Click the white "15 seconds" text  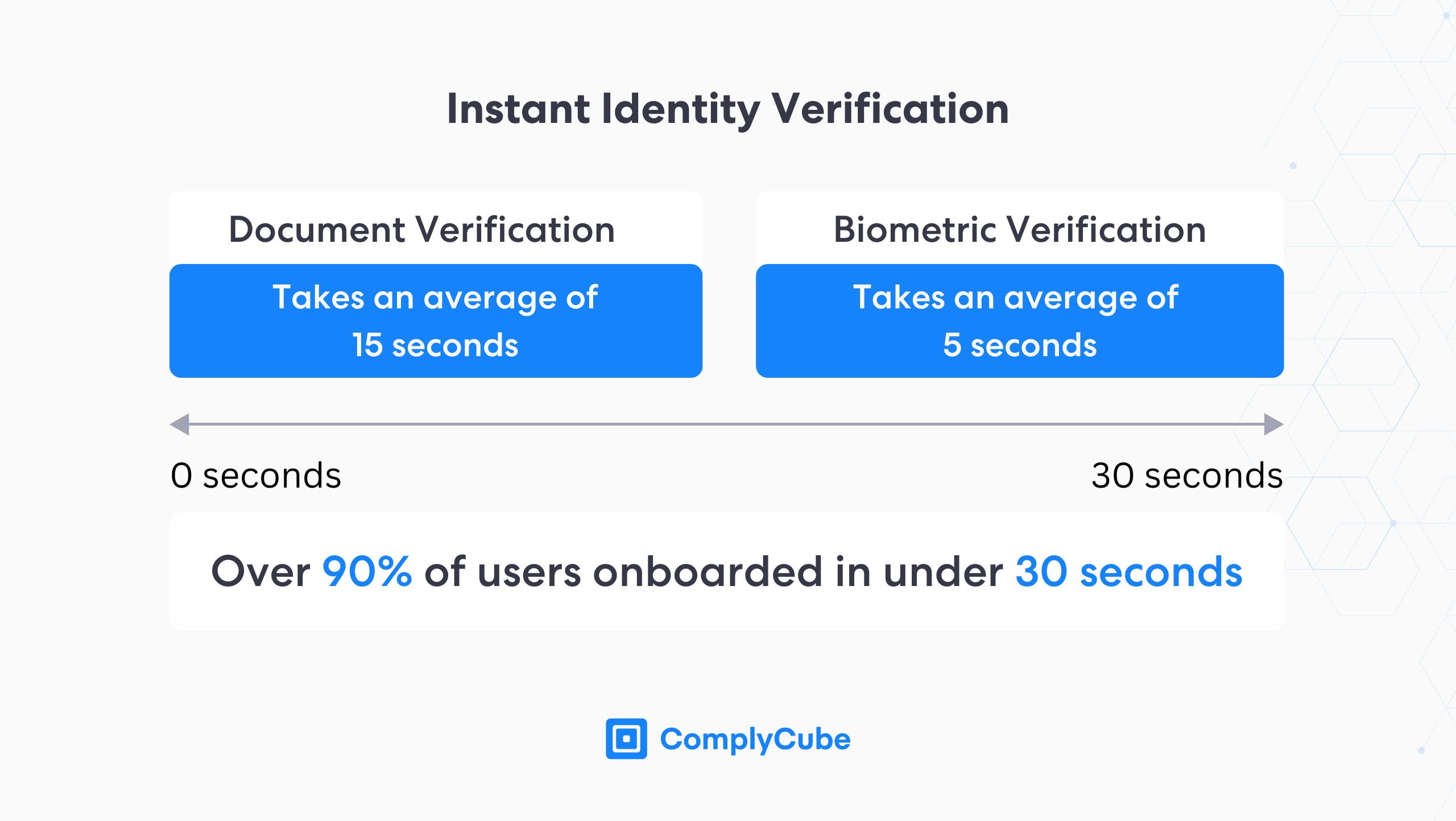435,345
